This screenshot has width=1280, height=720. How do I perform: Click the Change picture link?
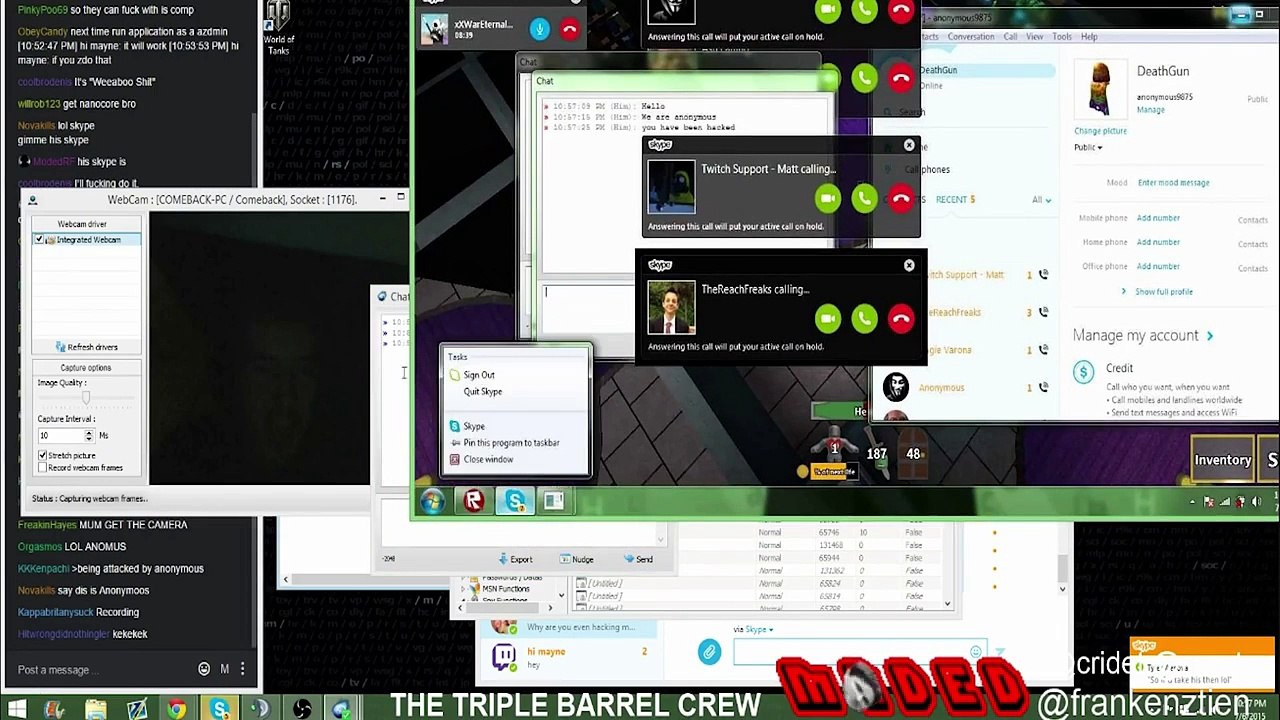coord(1100,131)
